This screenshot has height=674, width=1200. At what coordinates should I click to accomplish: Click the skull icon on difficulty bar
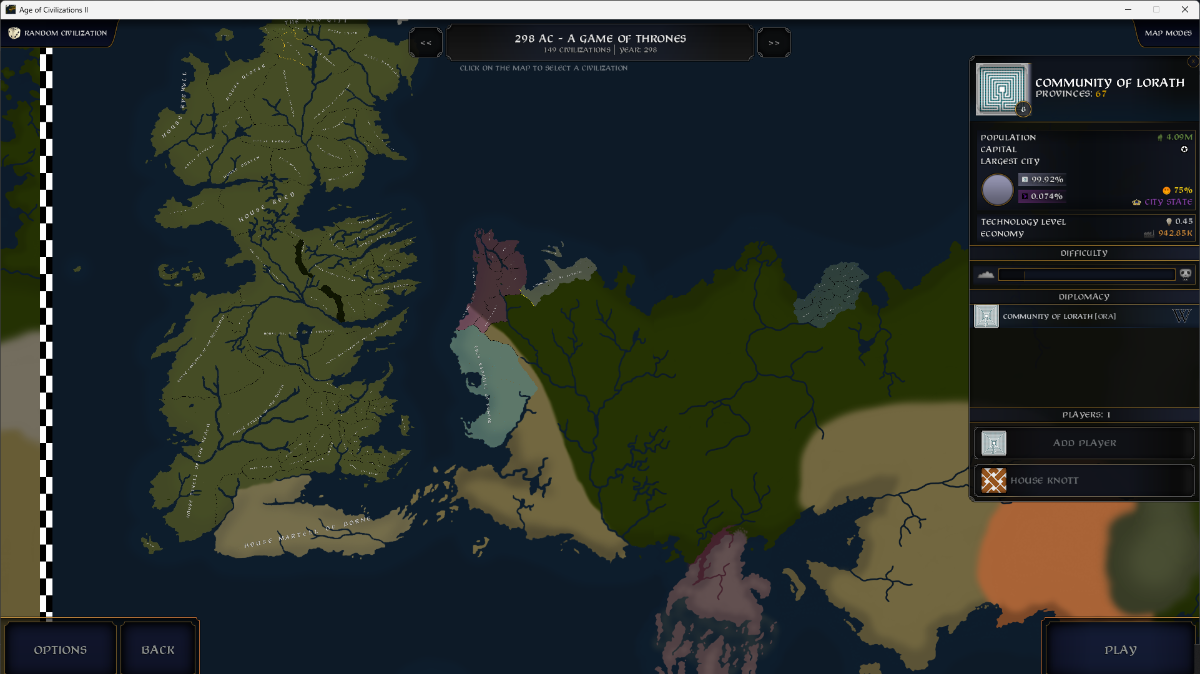pos(1186,274)
